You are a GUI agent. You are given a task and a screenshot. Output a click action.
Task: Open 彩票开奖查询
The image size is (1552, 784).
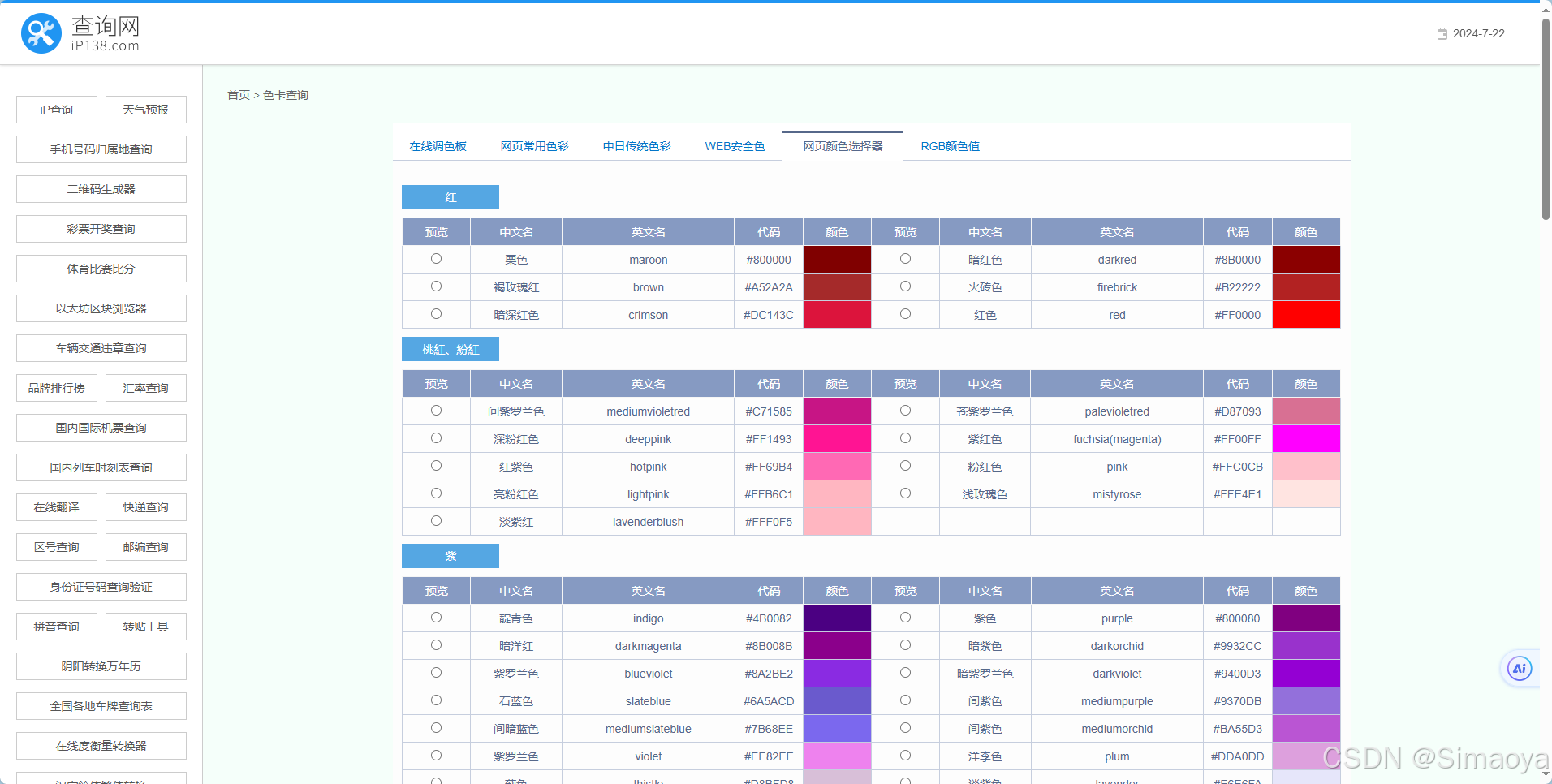coord(101,229)
